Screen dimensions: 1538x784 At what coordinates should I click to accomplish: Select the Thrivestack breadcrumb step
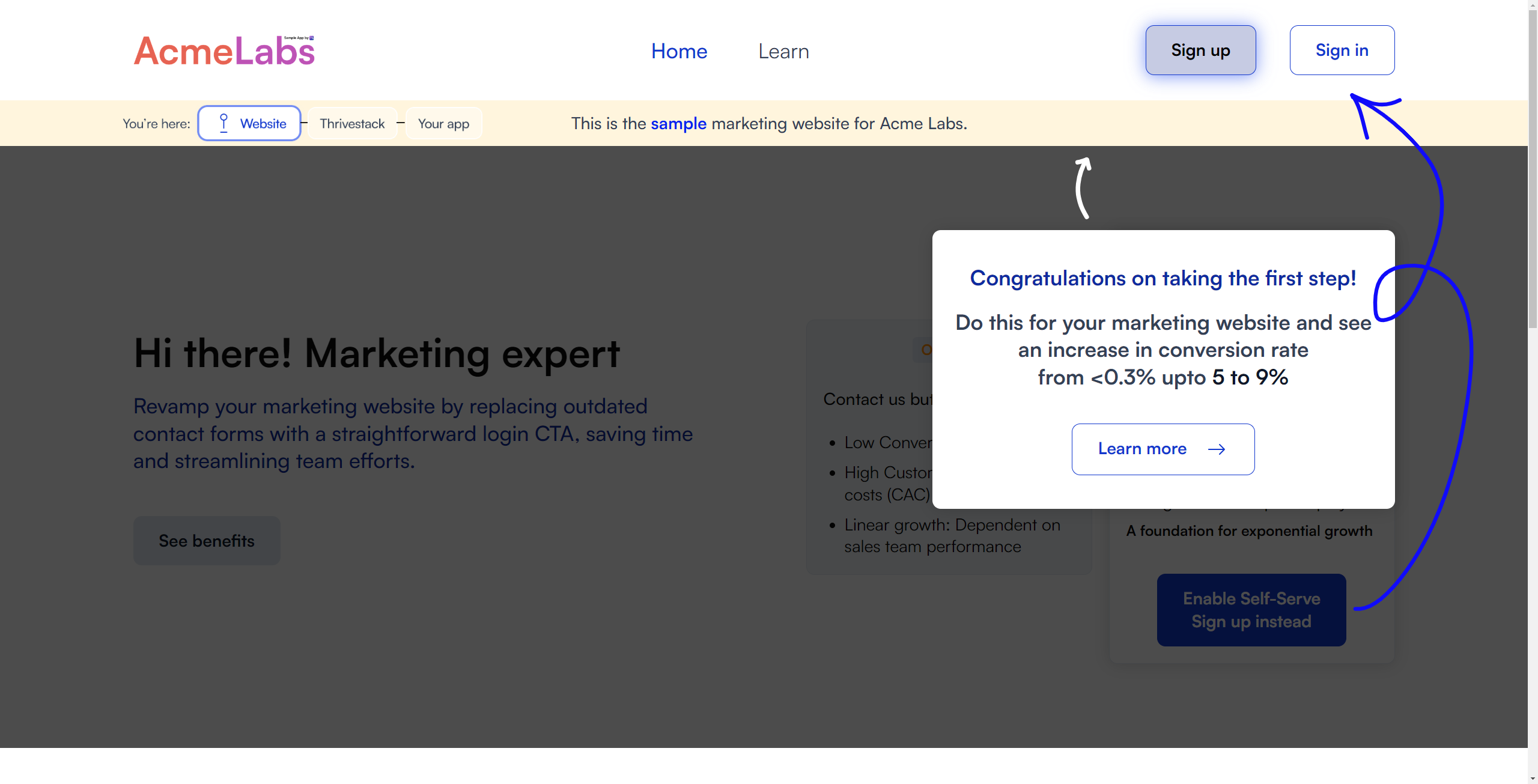[x=352, y=123]
